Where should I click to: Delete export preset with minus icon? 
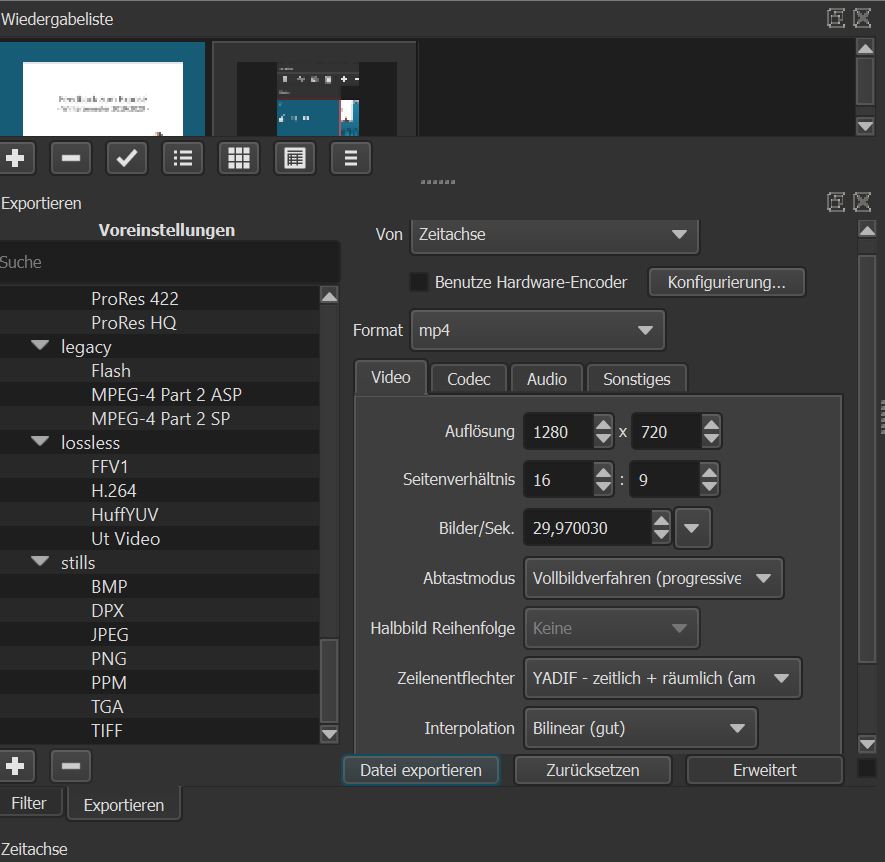[70, 766]
